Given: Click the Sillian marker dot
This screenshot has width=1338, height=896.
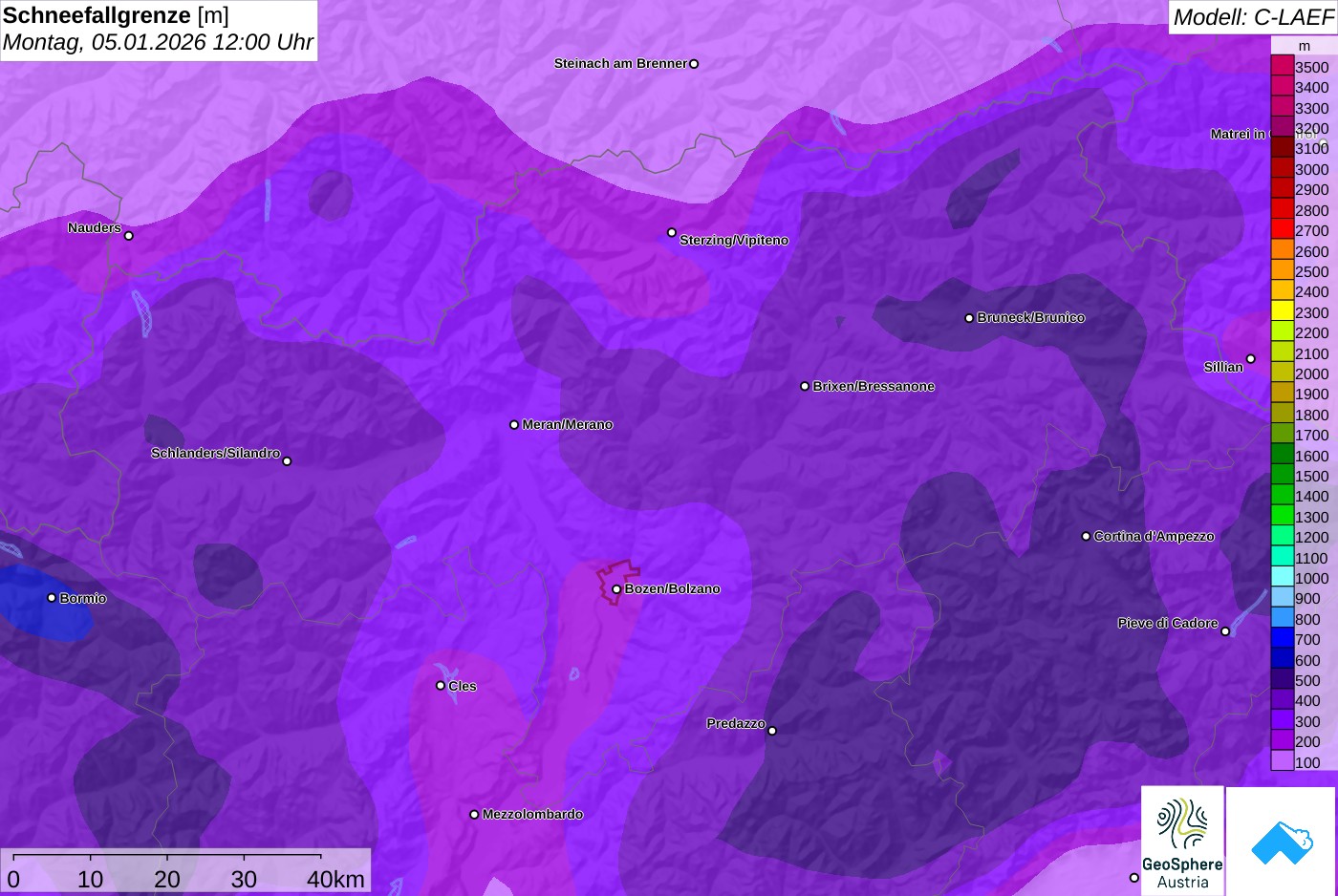Looking at the screenshot, I should (x=1251, y=359).
